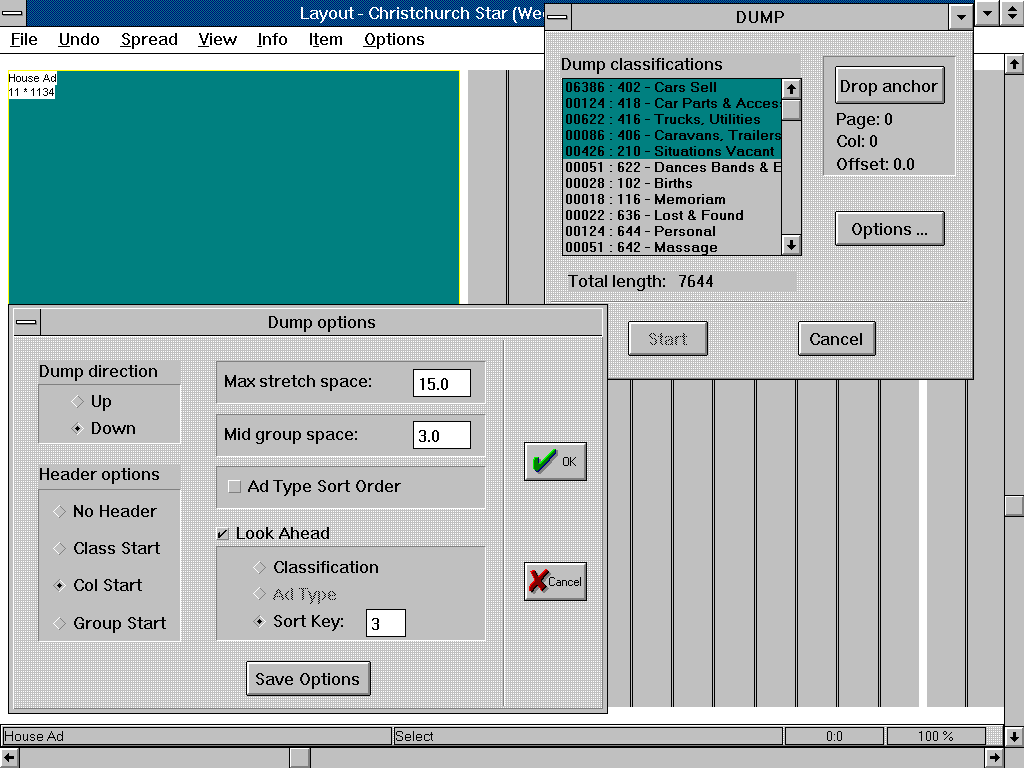
Task: Click the horizontal scrollbar thumb
Action: pyautogui.click(x=299, y=758)
